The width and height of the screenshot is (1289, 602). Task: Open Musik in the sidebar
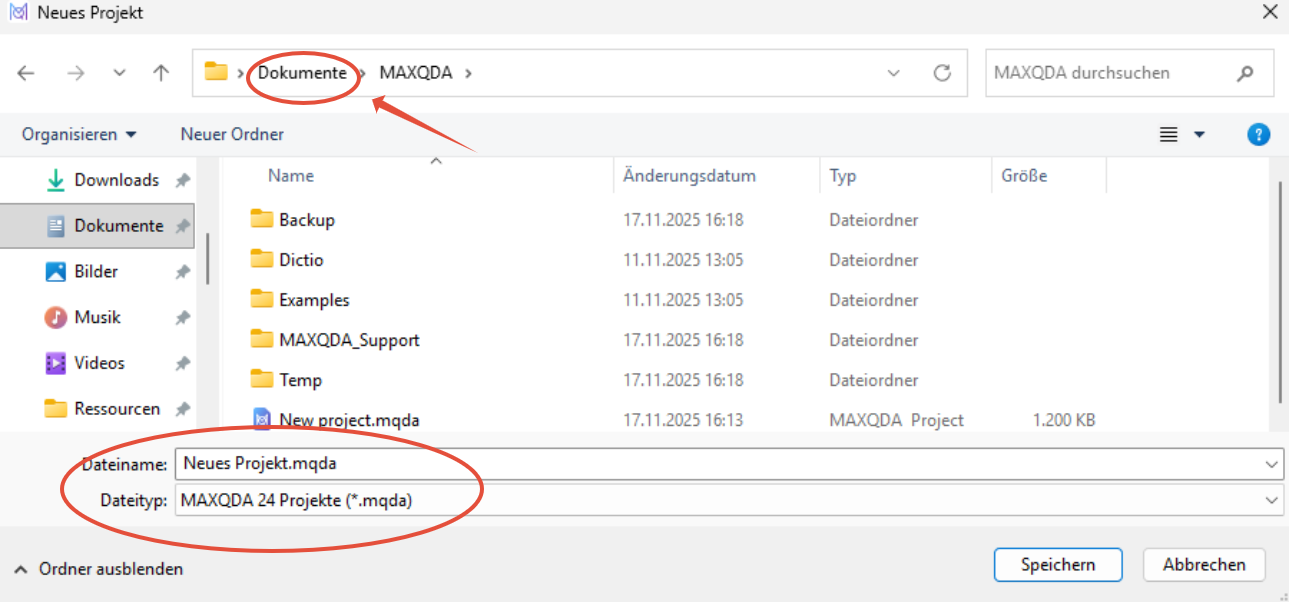97,317
